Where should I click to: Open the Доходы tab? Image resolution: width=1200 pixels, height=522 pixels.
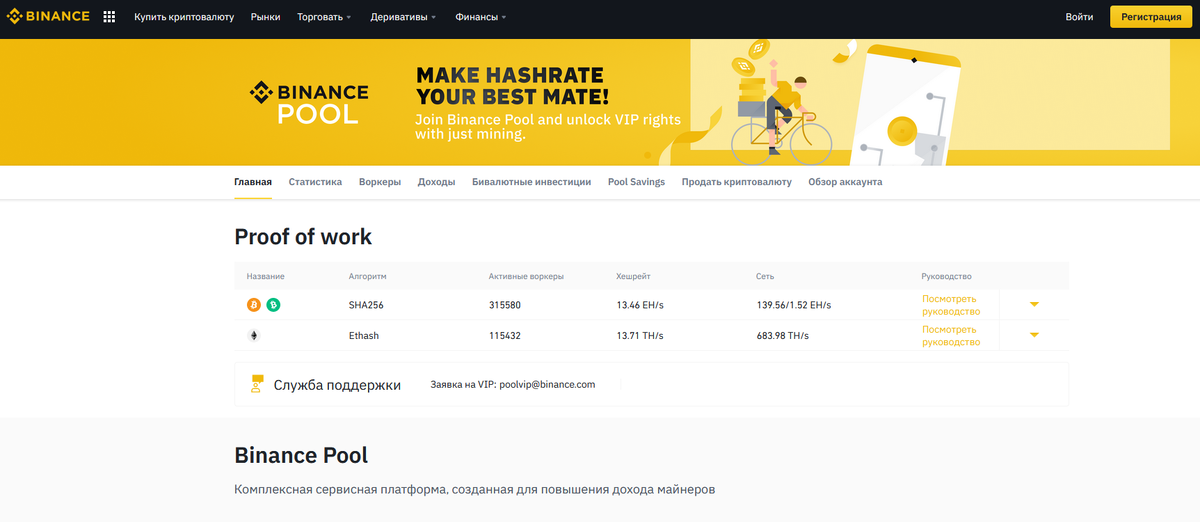tap(436, 182)
